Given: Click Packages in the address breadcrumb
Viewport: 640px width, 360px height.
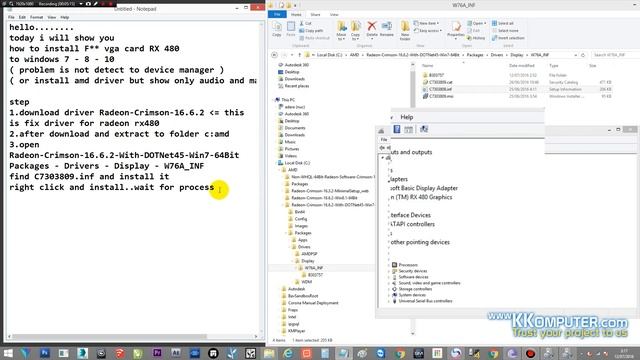Looking at the screenshot, I should point(475,55).
